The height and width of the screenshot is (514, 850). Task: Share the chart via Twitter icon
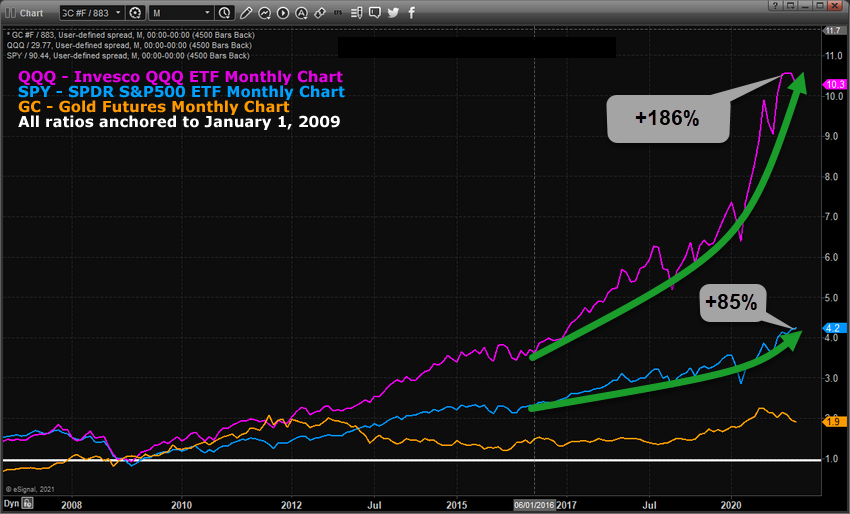[x=394, y=12]
